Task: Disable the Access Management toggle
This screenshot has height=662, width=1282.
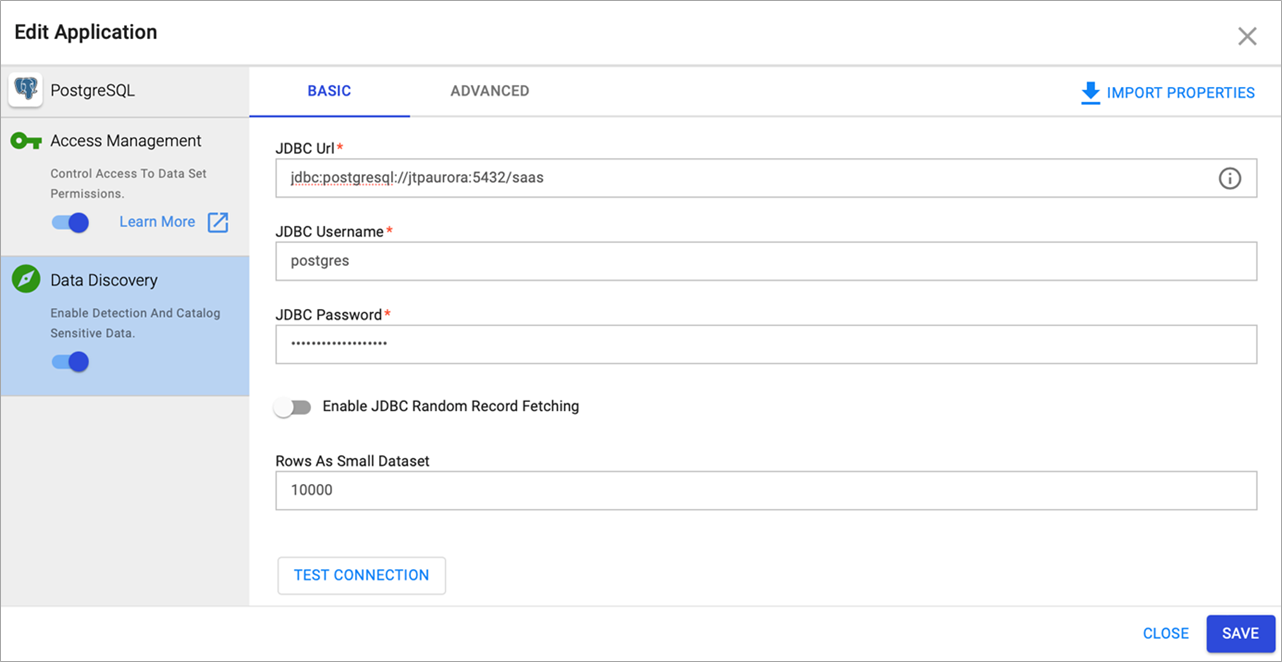Action: click(x=69, y=222)
